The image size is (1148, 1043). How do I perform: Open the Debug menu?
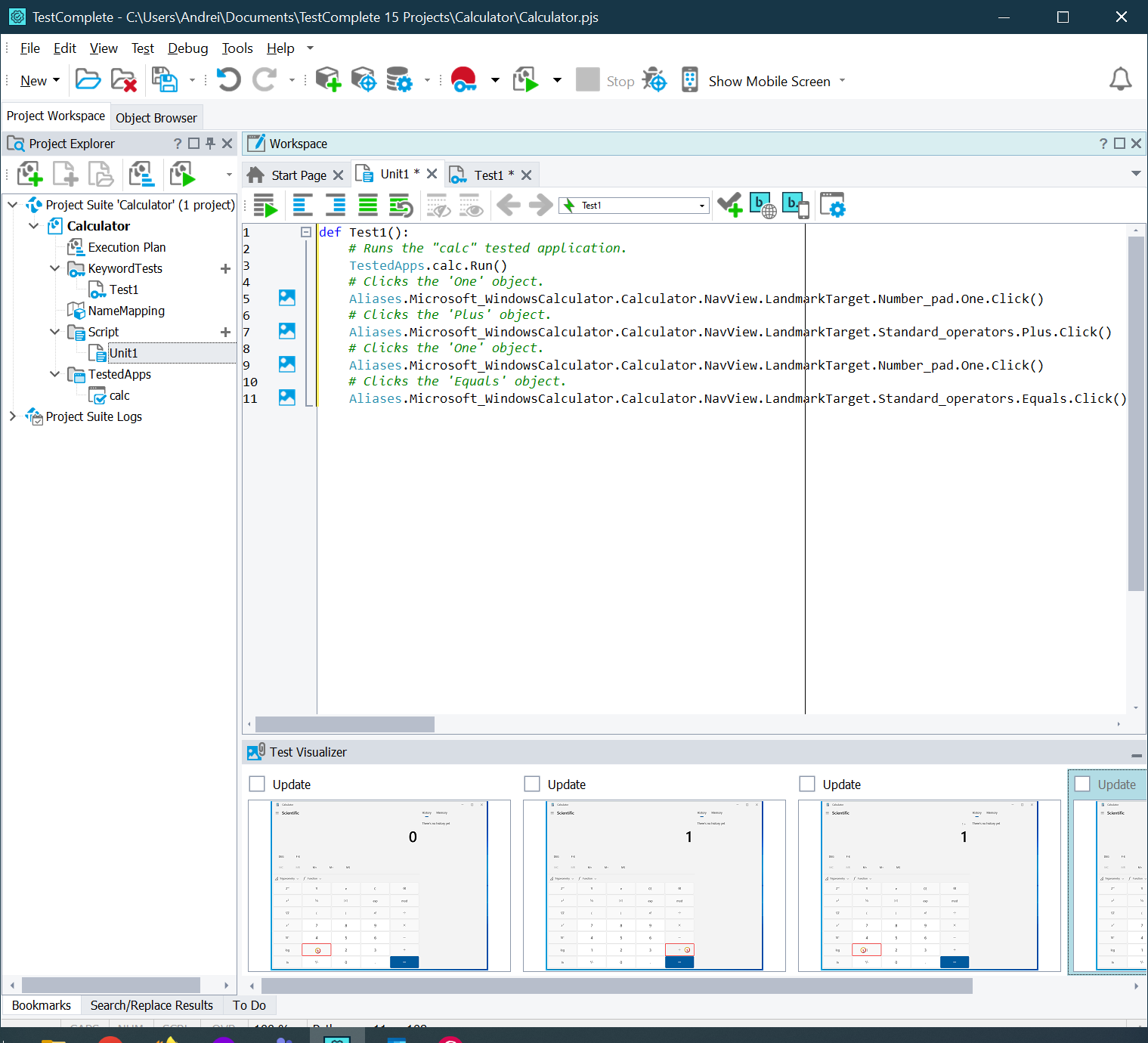(x=188, y=48)
